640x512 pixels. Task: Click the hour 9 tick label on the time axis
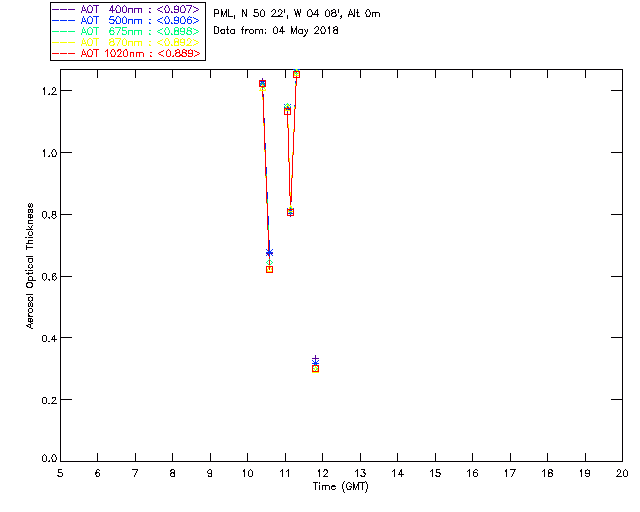click(x=210, y=473)
